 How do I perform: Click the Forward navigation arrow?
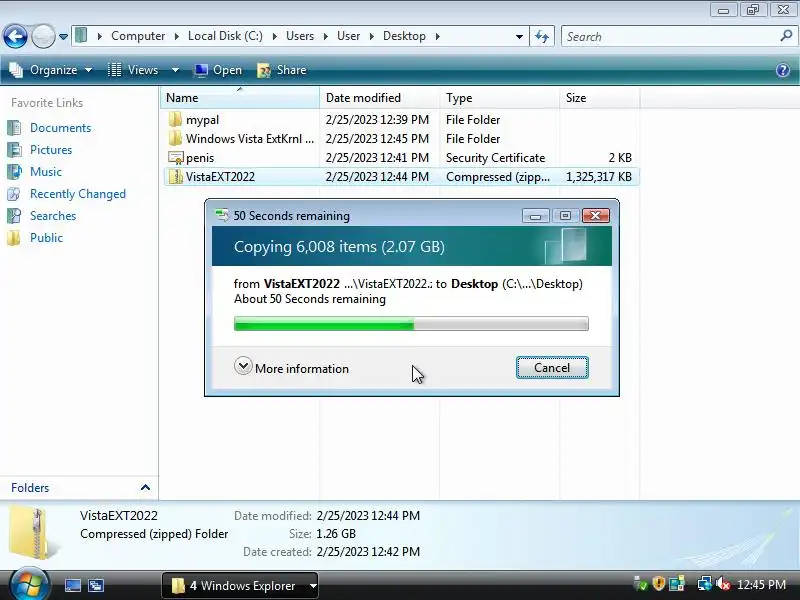(x=43, y=36)
